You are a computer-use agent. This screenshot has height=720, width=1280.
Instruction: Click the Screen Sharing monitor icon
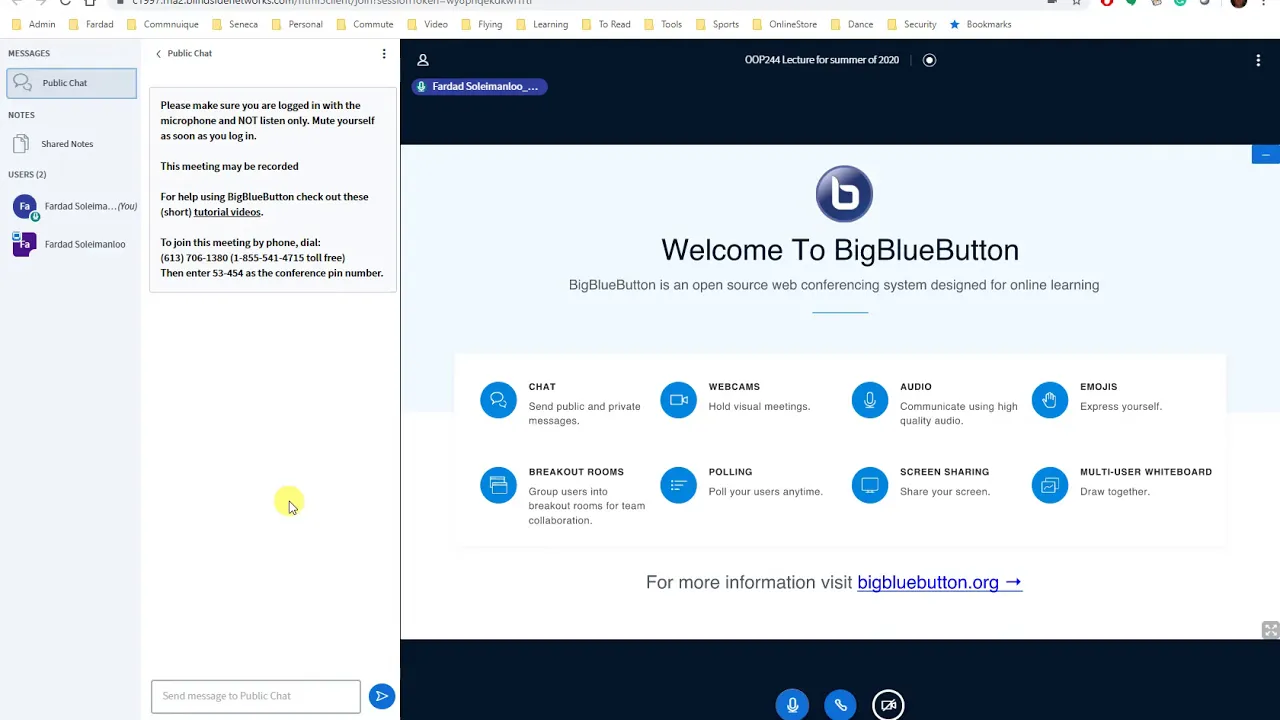point(870,485)
